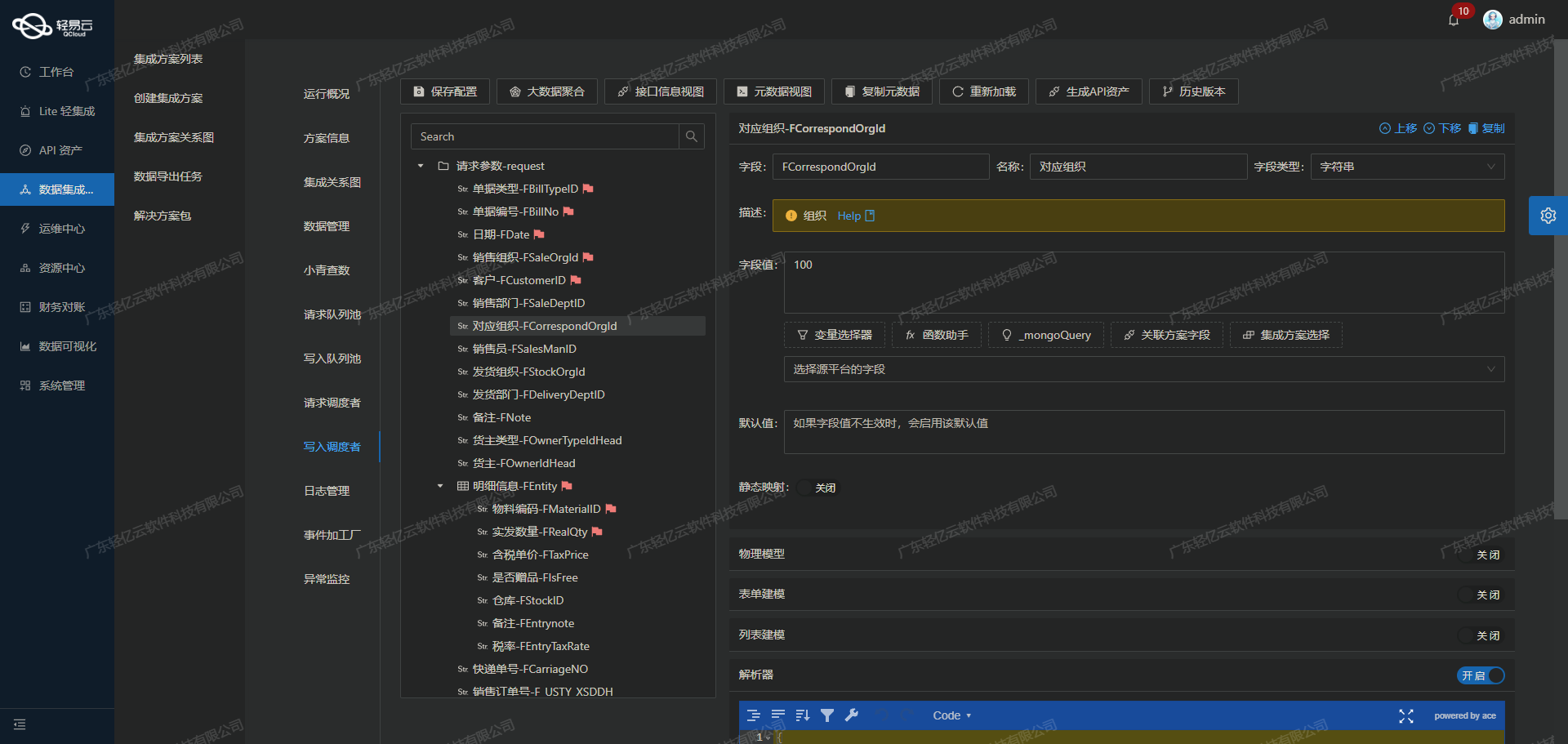This screenshot has width=1568, height=744.
Task: Switch to the 请求调度者 tab
Action: coord(332,403)
